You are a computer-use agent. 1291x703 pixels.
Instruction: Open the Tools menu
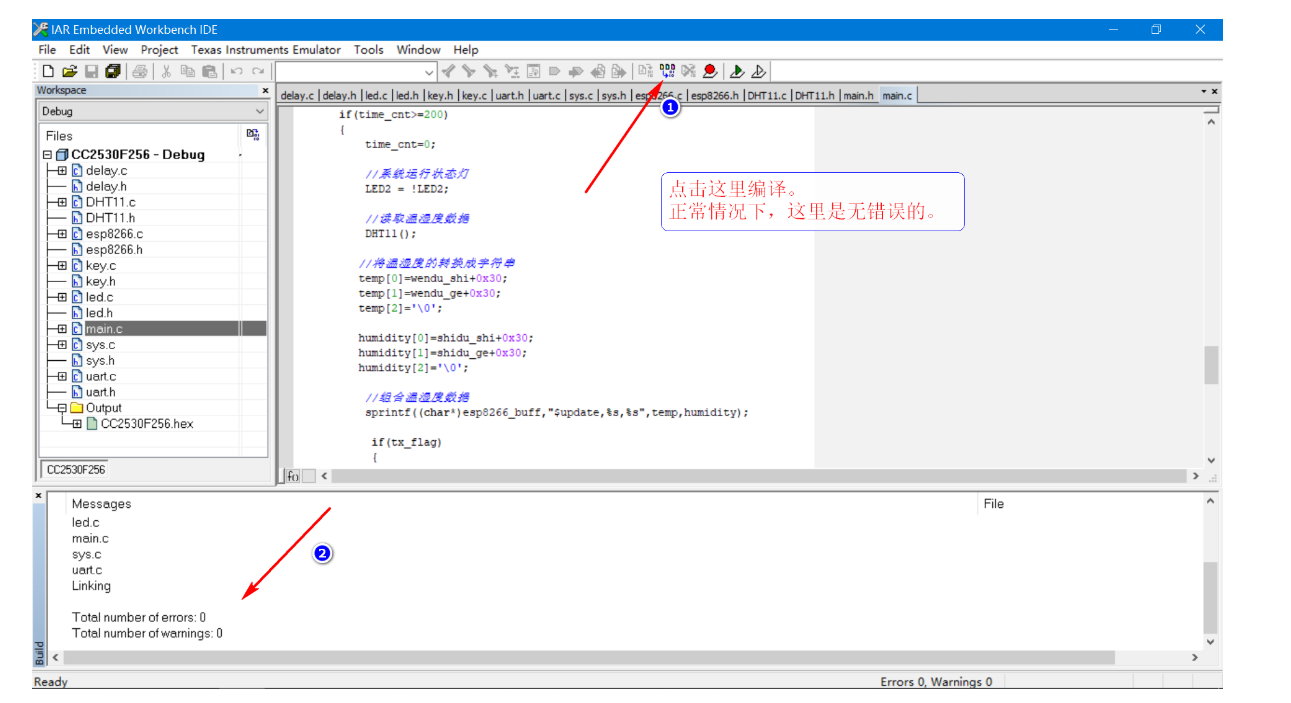click(x=368, y=50)
